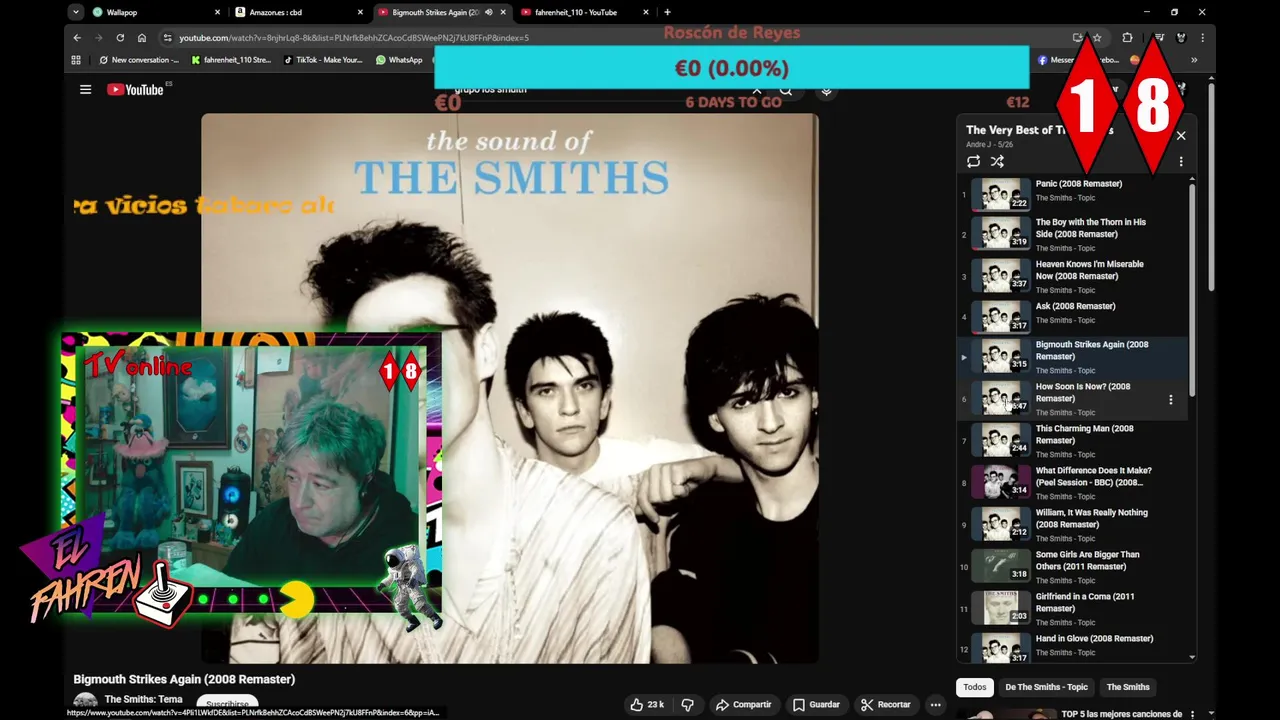1280x720 pixels.
Task: Open the YouTube hamburger guide menu
Action: point(85,89)
